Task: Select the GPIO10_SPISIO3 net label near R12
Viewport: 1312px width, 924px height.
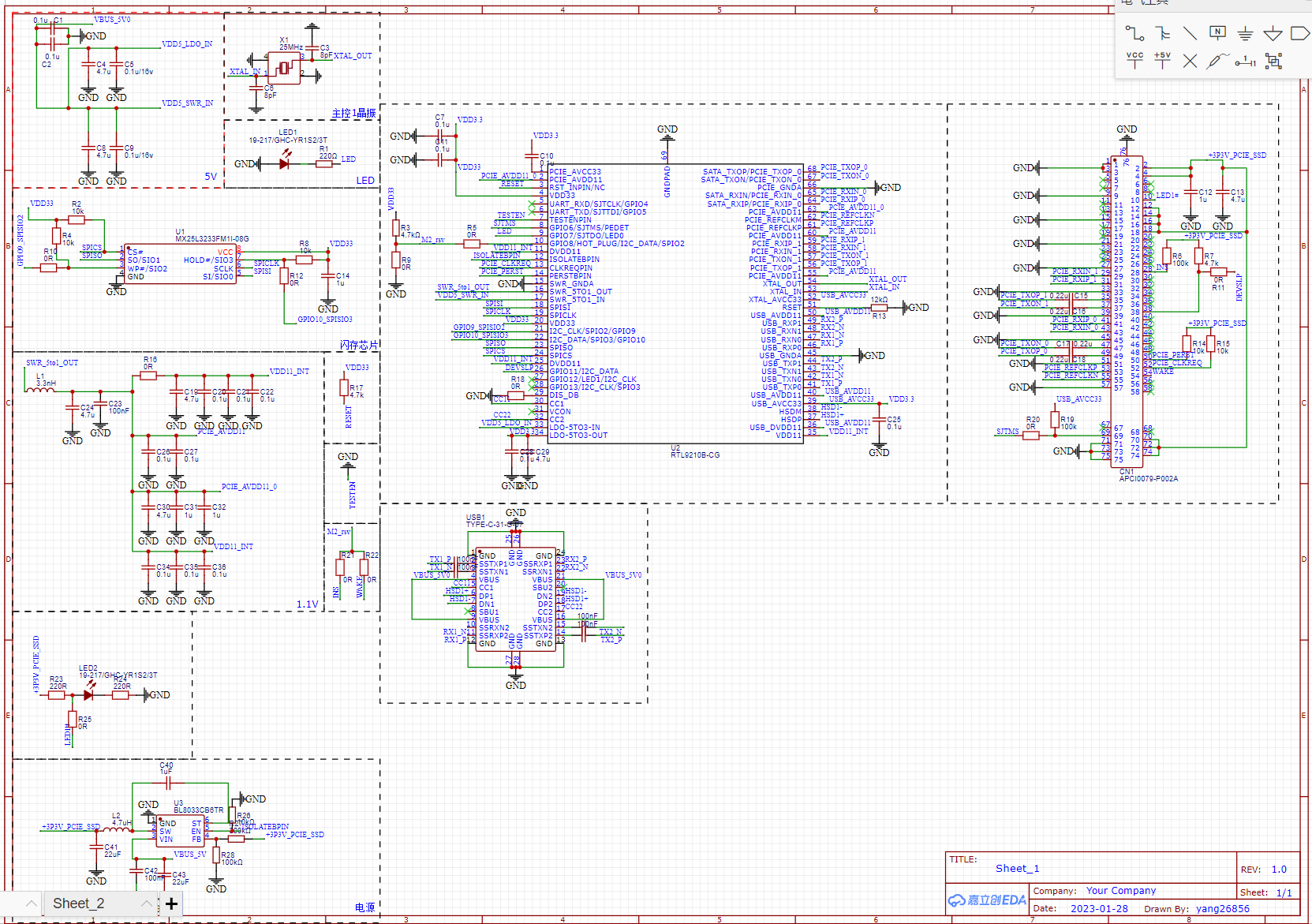Action: pos(325,320)
